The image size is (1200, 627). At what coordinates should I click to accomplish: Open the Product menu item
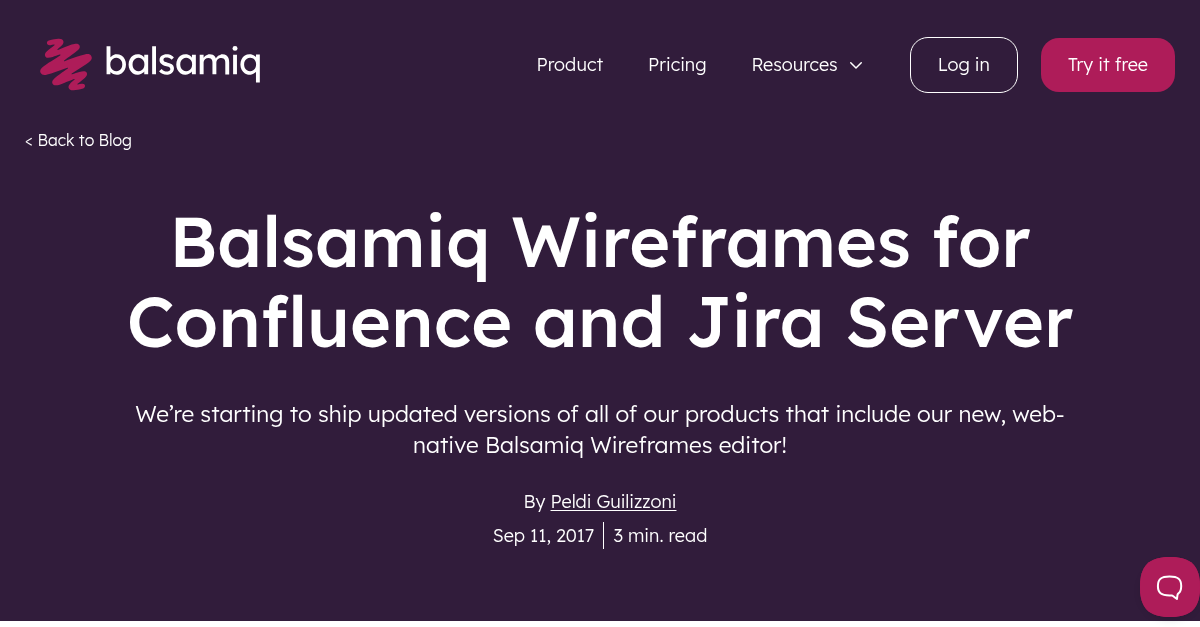tap(569, 65)
